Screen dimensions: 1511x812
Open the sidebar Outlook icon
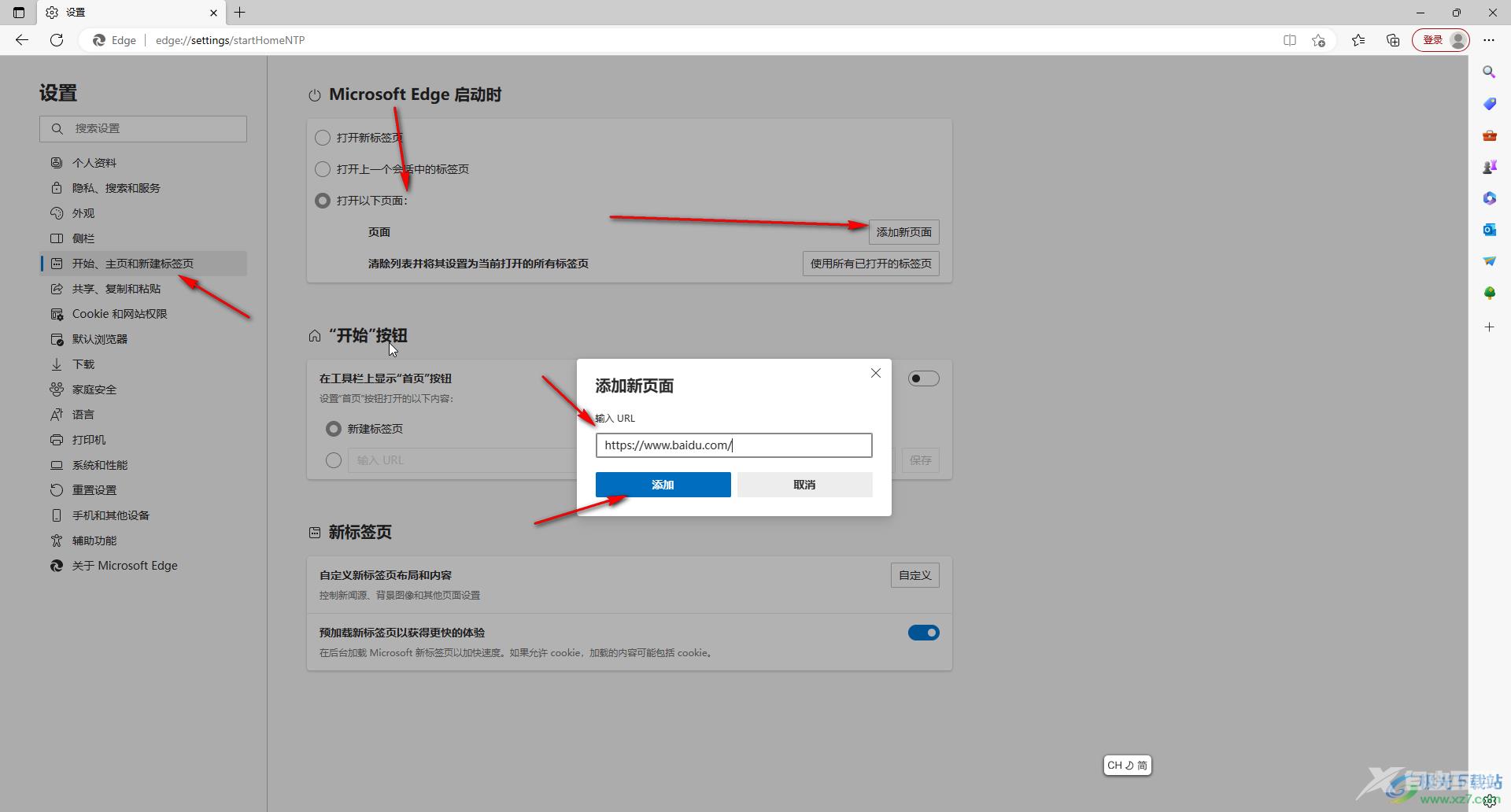[x=1489, y=230]
